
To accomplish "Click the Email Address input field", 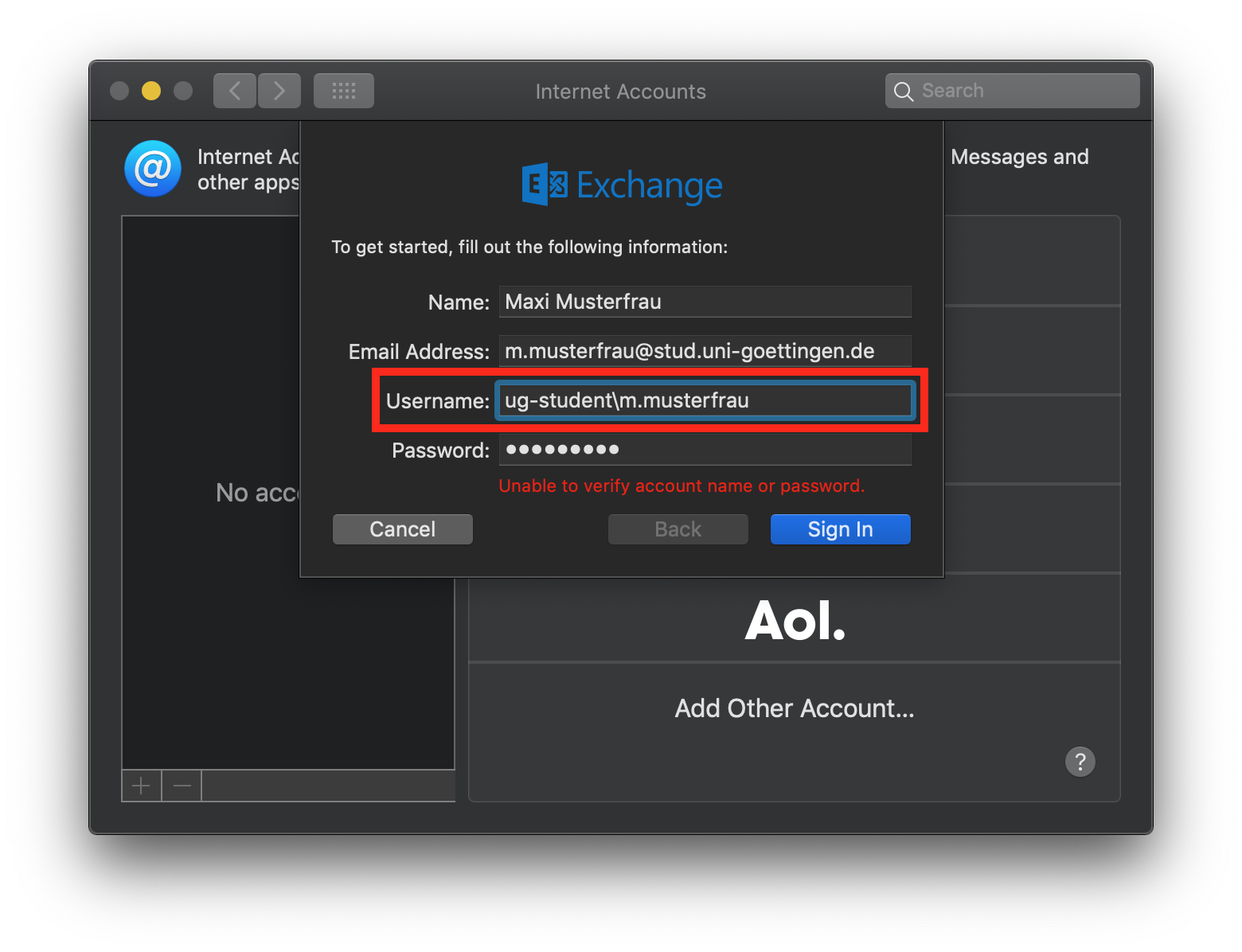I will point(705,351).
